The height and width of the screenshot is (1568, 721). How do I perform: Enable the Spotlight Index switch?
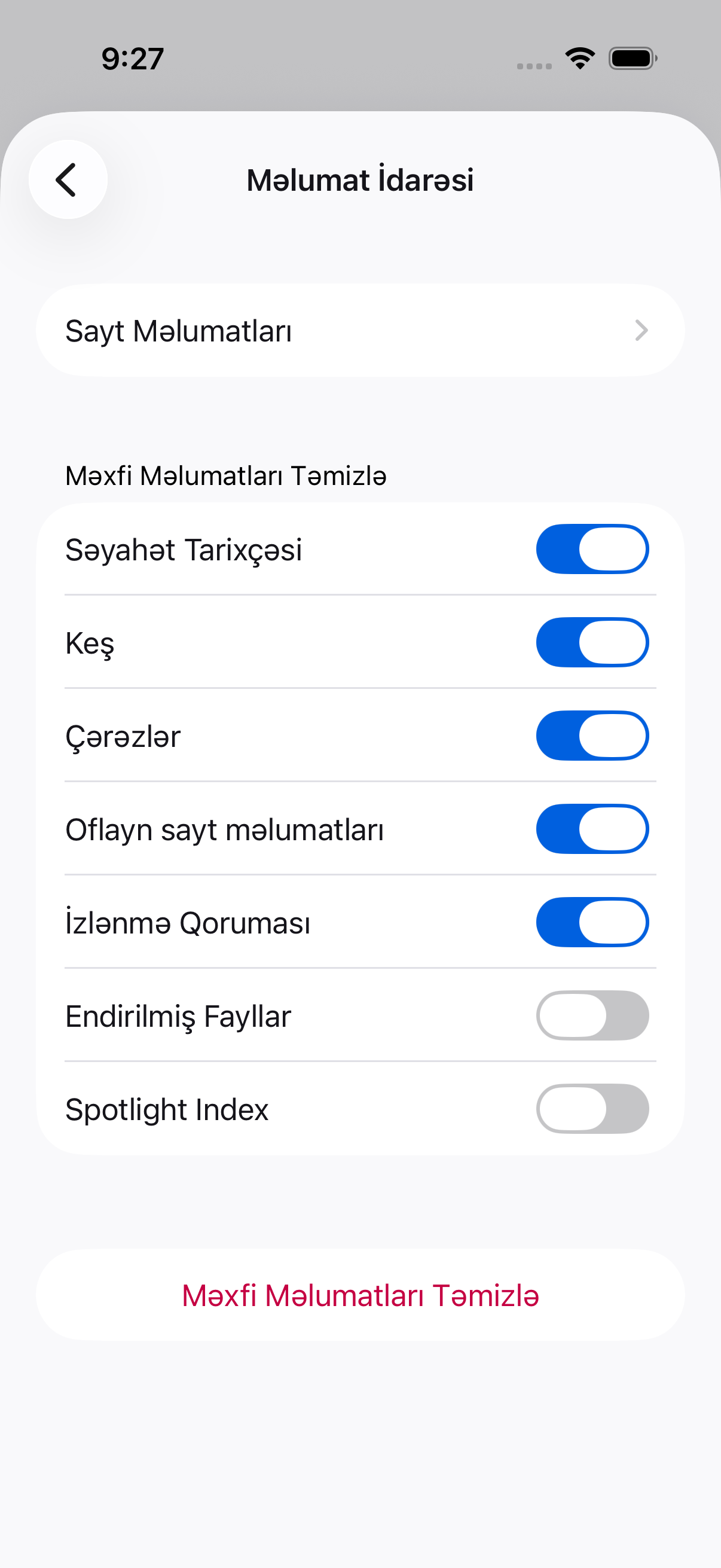[592, 1109]
